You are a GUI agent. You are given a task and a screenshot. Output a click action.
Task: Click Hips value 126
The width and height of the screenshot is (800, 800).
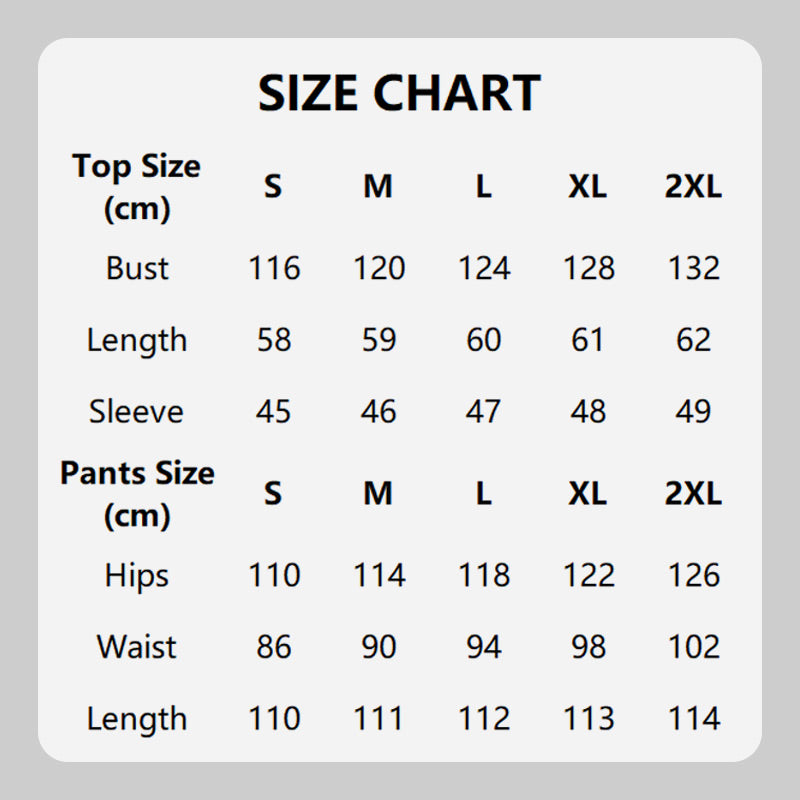pos(693,575)
